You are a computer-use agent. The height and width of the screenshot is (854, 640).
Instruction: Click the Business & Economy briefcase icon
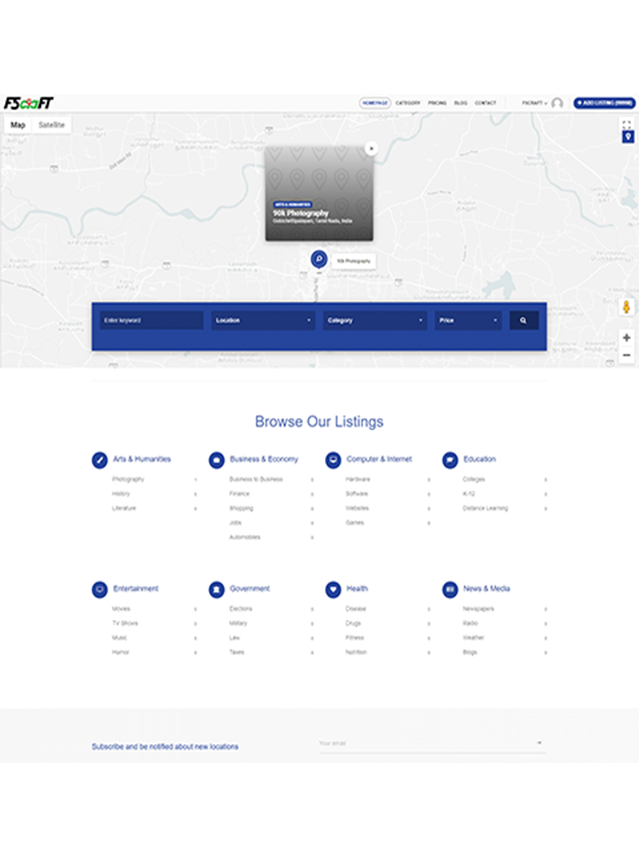click(x=216, y=460)
